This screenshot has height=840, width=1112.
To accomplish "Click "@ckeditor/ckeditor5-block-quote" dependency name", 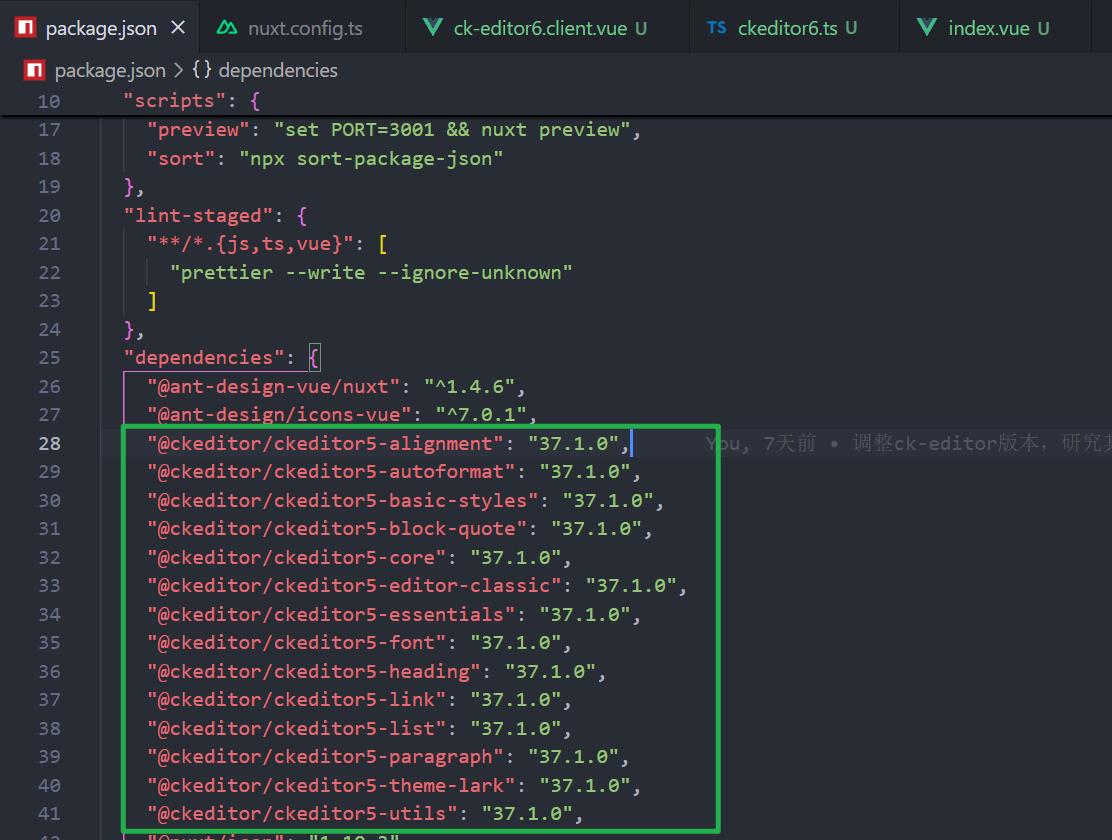I will 338,529.
